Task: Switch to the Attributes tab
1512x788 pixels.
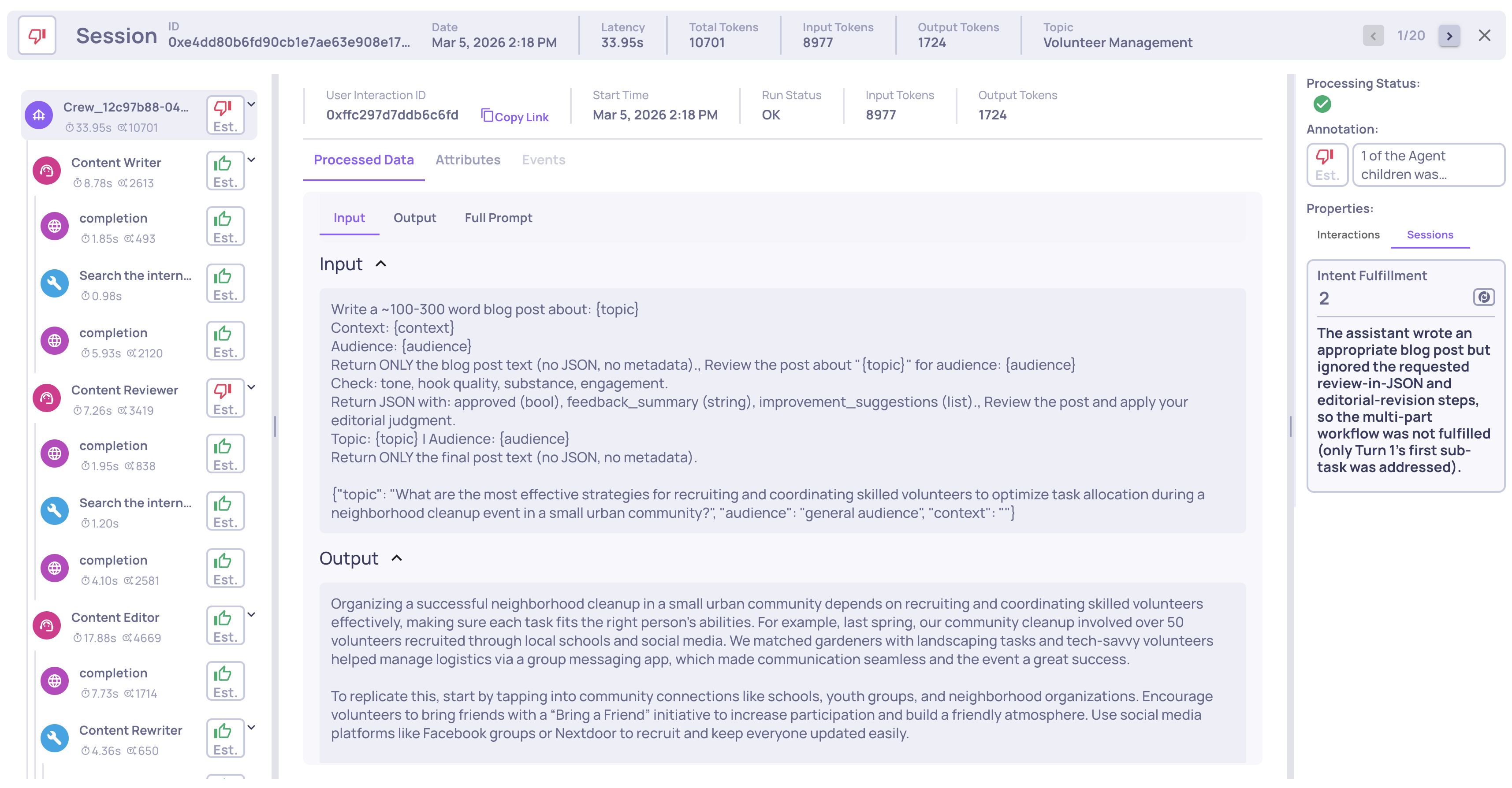Action: pyautogui.click(x=467, y=160)
